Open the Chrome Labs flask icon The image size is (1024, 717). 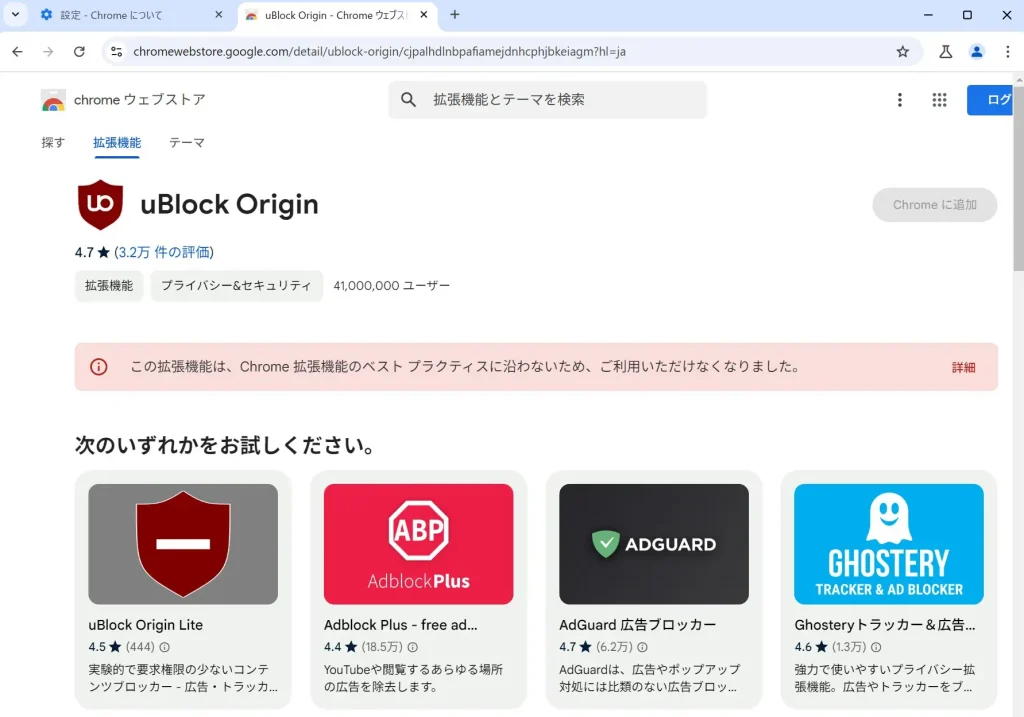click(945, 50)
